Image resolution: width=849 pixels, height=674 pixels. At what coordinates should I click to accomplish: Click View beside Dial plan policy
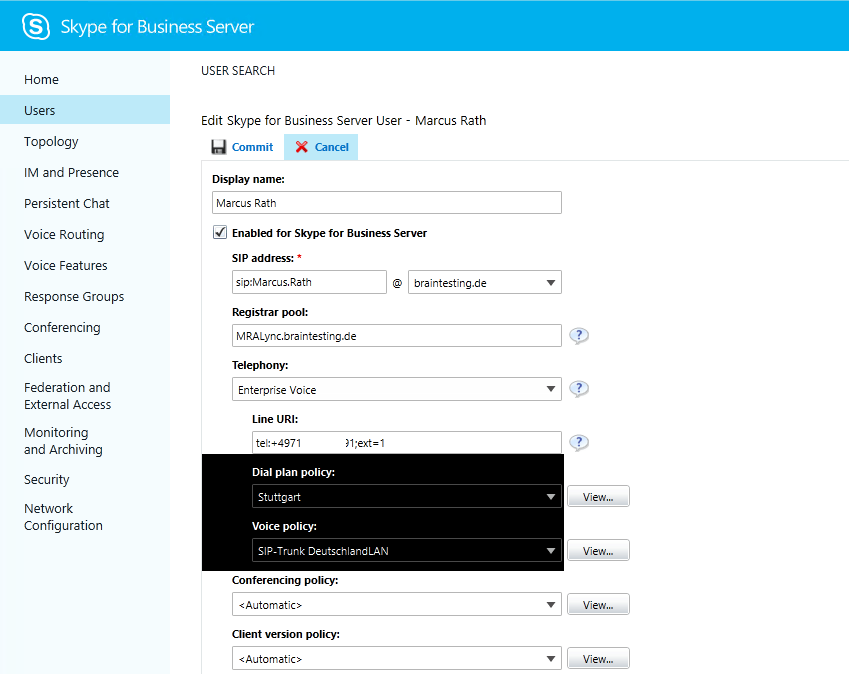pos(598,496)
